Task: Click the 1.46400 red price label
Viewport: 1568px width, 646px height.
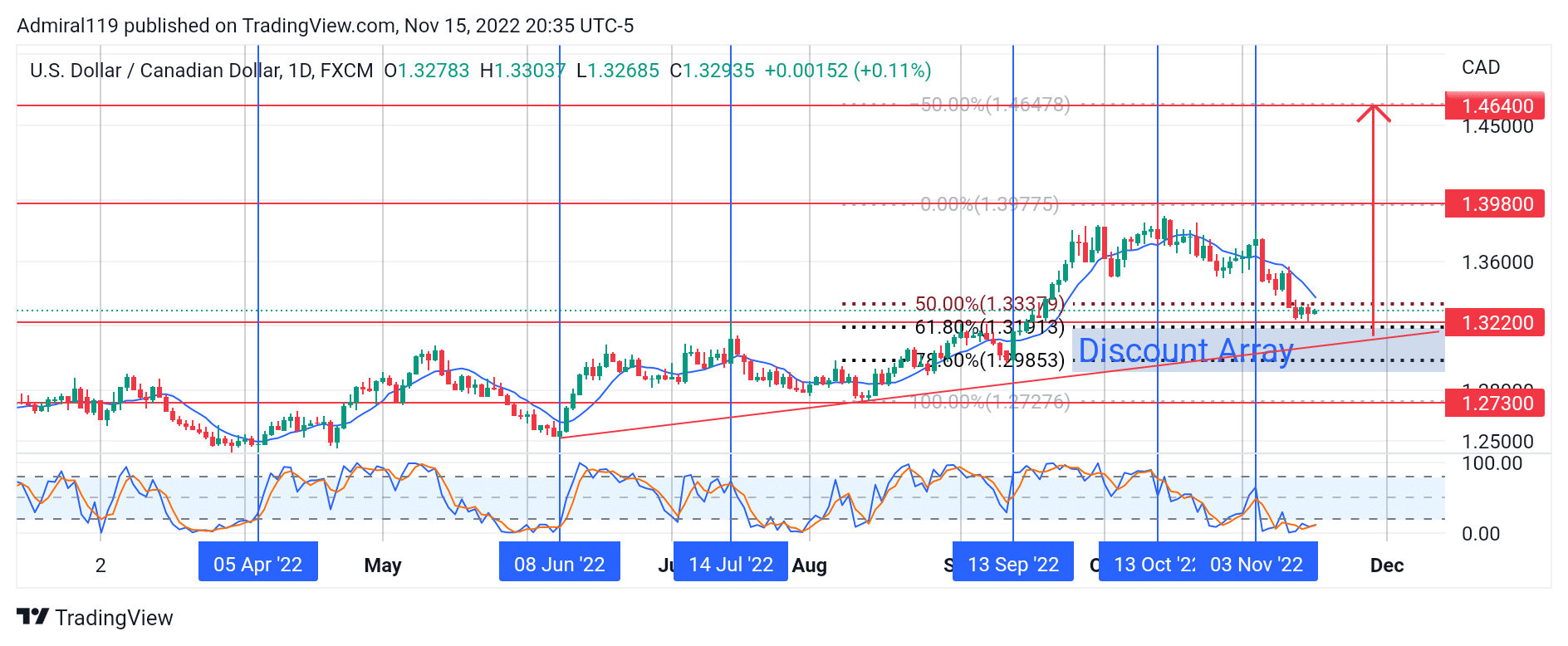Action: pyautogui.click(x=1494, y=106)
